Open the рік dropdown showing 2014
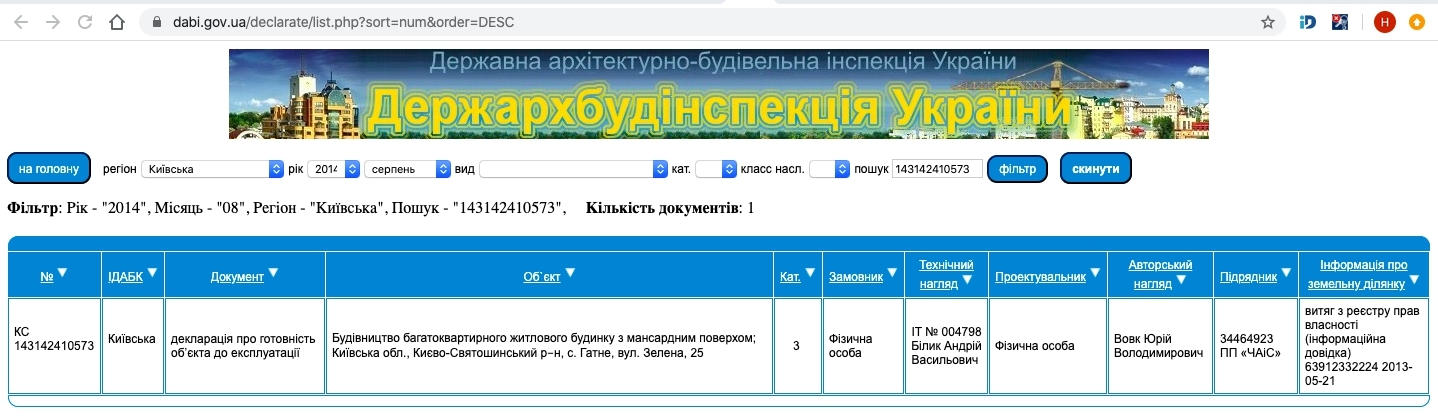 (333, 170)
